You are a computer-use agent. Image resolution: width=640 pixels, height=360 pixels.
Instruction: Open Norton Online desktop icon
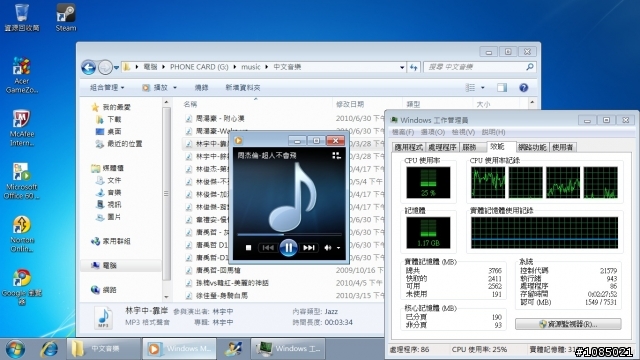22,234
